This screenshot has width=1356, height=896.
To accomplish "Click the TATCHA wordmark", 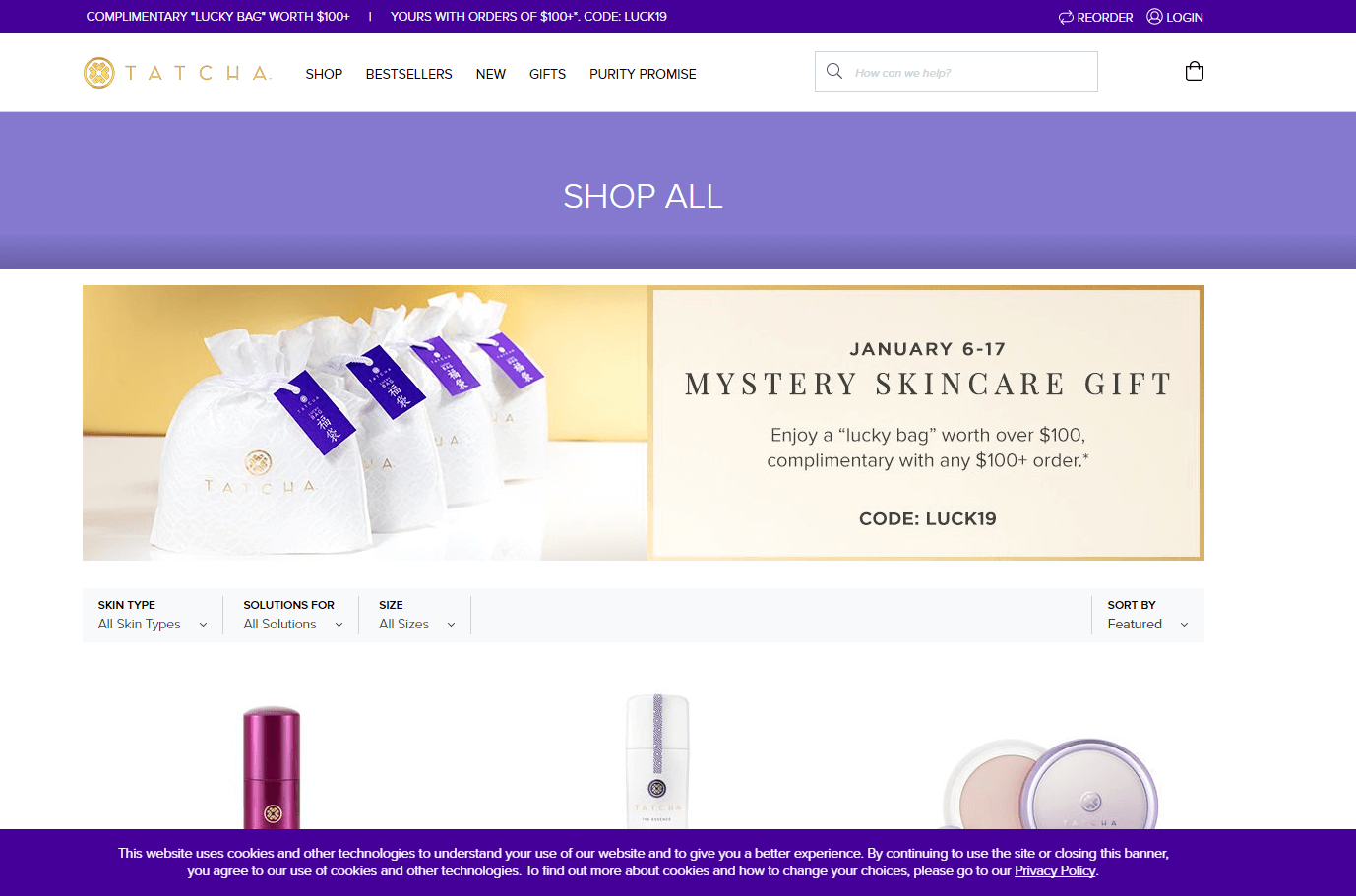I will 198,73.
